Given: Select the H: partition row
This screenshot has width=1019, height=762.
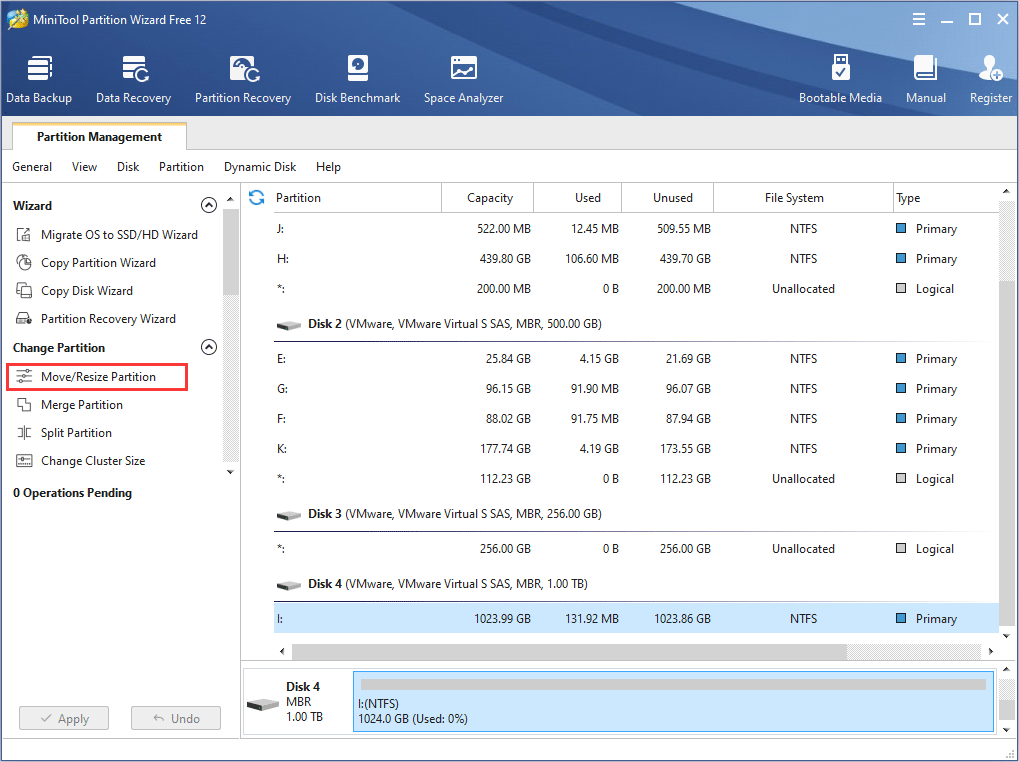Looking at the screenshot, I should coord(636,259).
